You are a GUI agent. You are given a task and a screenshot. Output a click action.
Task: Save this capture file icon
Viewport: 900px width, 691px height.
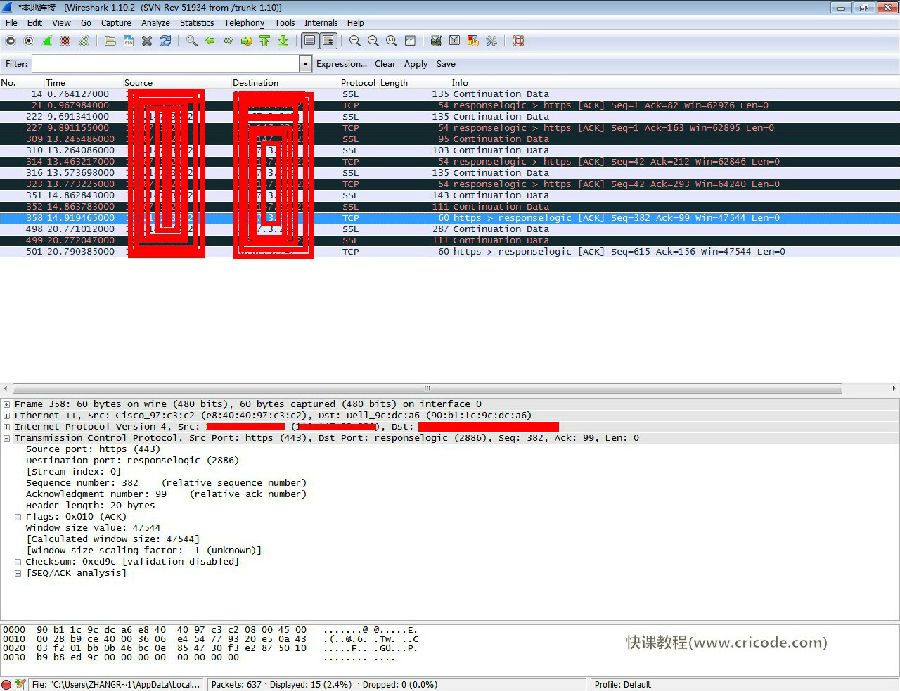tap(129, 41)
